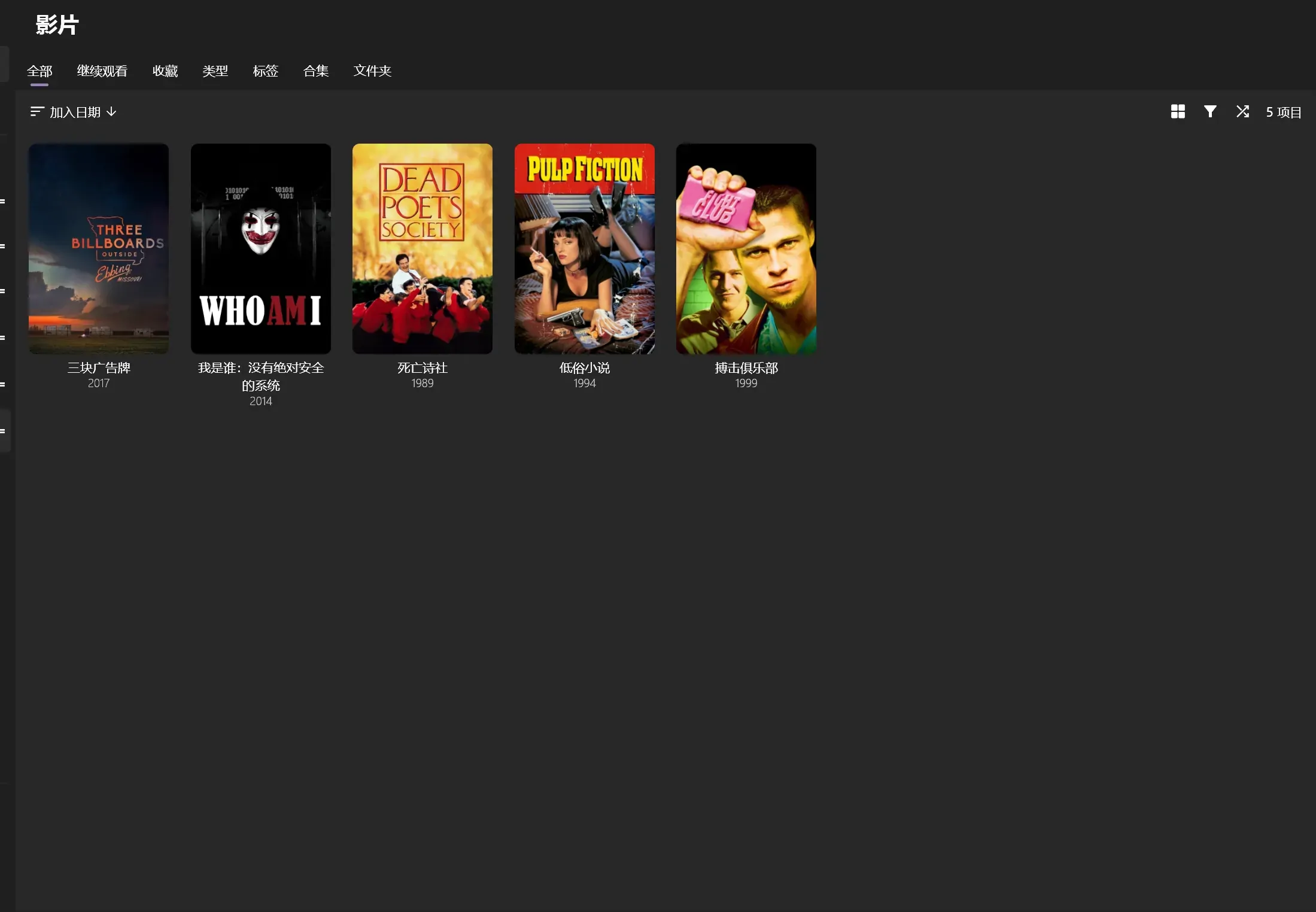Click the 死亡诗社 title link
Image resolution: width=1316 pixels, height=912 pixels.
point(423,367)
